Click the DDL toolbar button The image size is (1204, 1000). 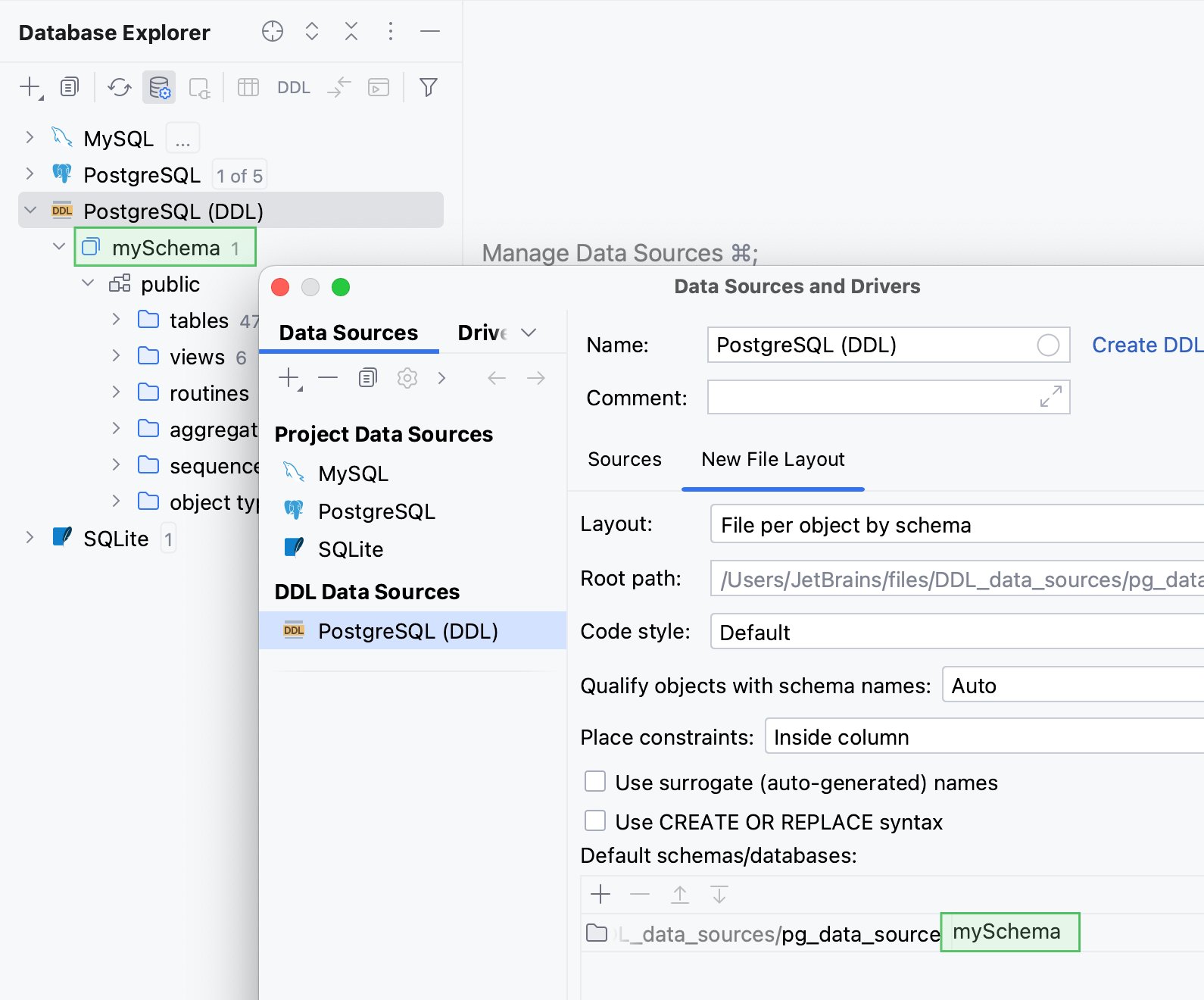(x=294, y=88)
